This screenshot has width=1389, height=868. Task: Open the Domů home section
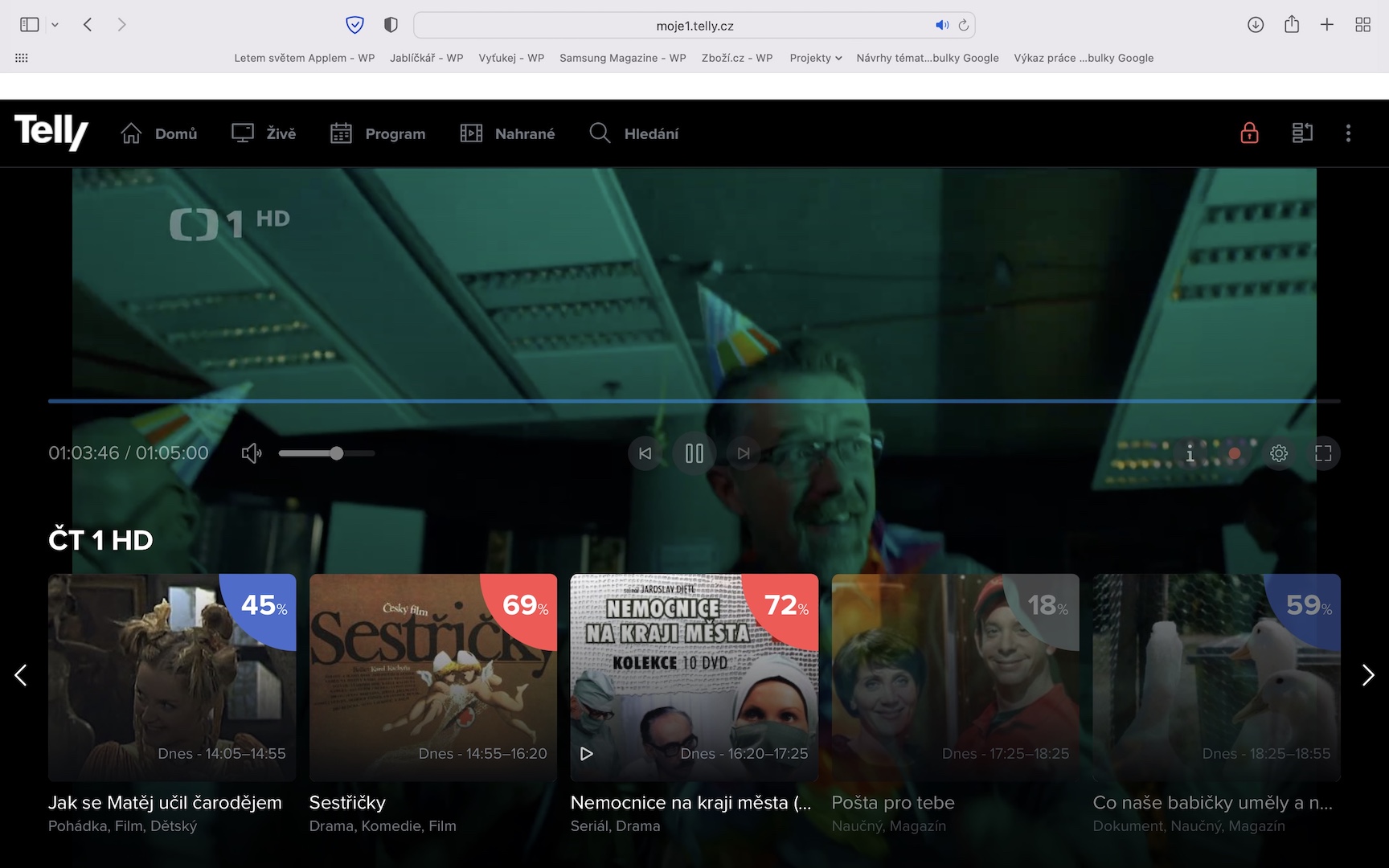[x=159, y=133]
